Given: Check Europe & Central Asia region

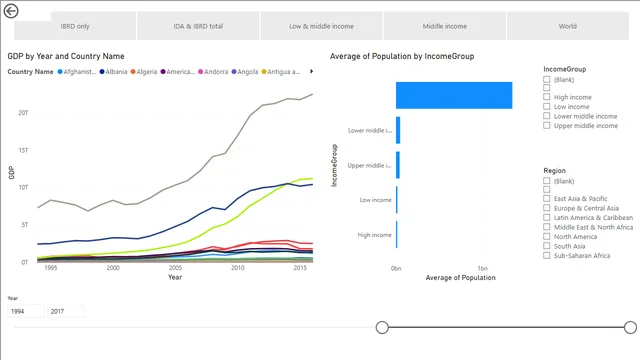Looking at the screenshot, I should [x=547, y=208].
